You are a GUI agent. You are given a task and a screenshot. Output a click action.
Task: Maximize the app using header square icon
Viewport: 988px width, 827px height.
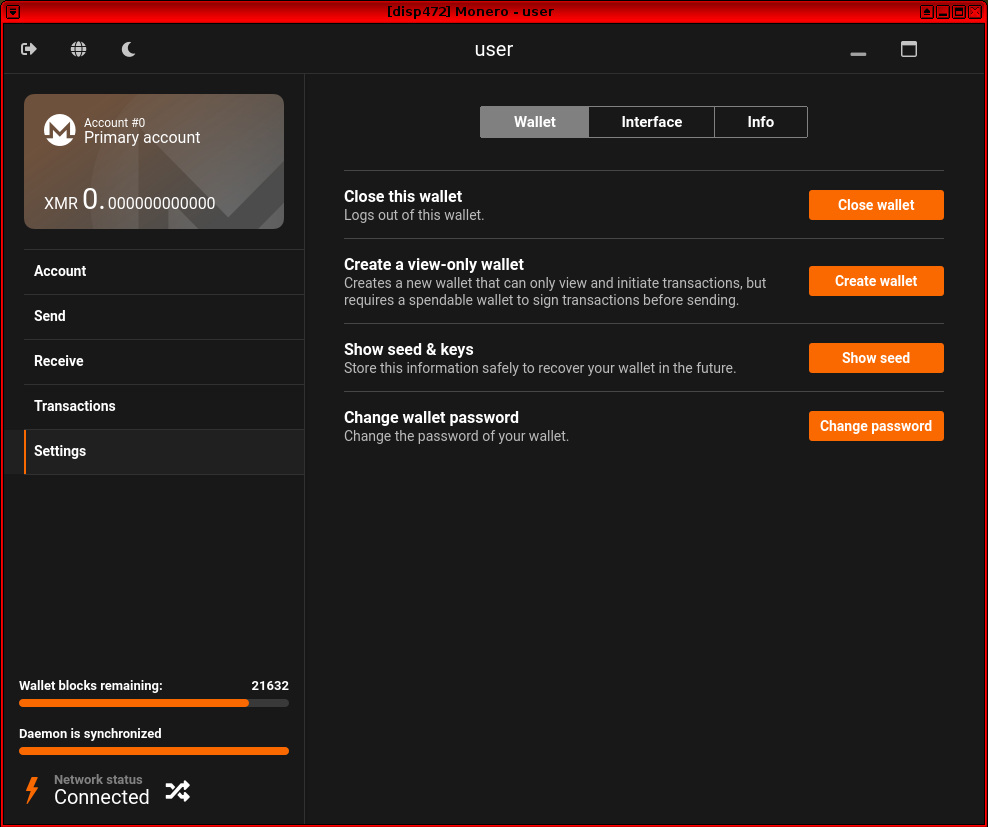pyautogui.click(x=909, y=49)
